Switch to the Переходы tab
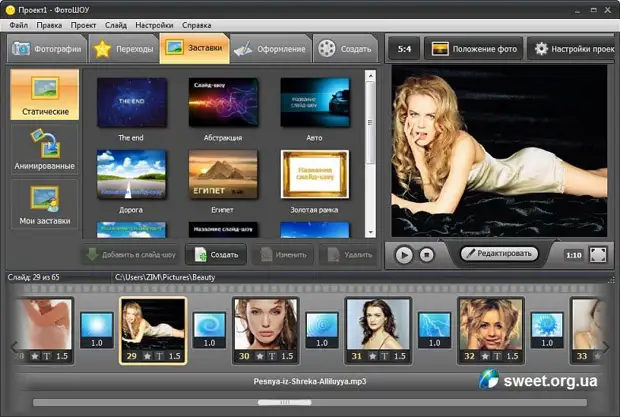620x417 pixels. pos(122,48)
